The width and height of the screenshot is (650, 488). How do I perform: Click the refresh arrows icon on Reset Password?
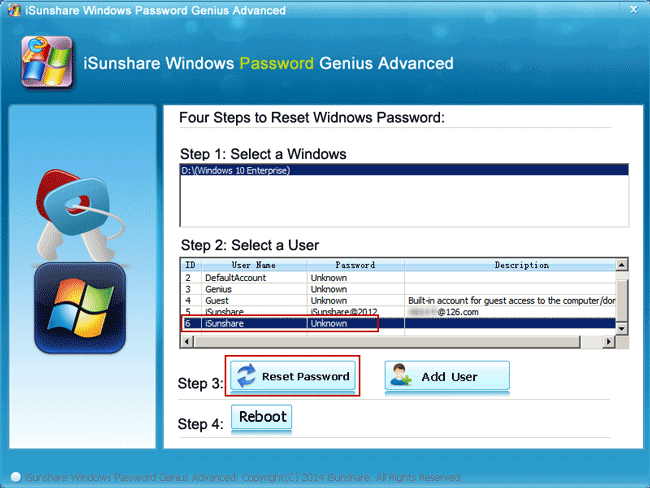click(x=246, y=376)
